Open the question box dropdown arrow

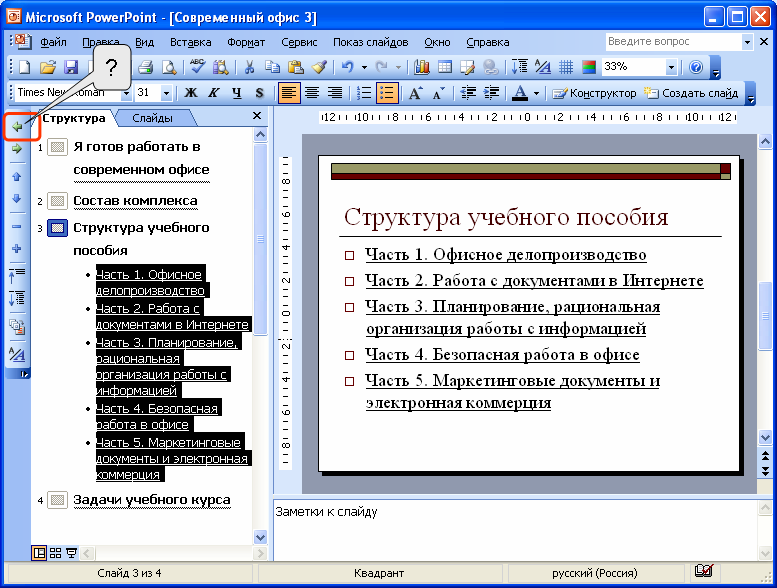747,42
